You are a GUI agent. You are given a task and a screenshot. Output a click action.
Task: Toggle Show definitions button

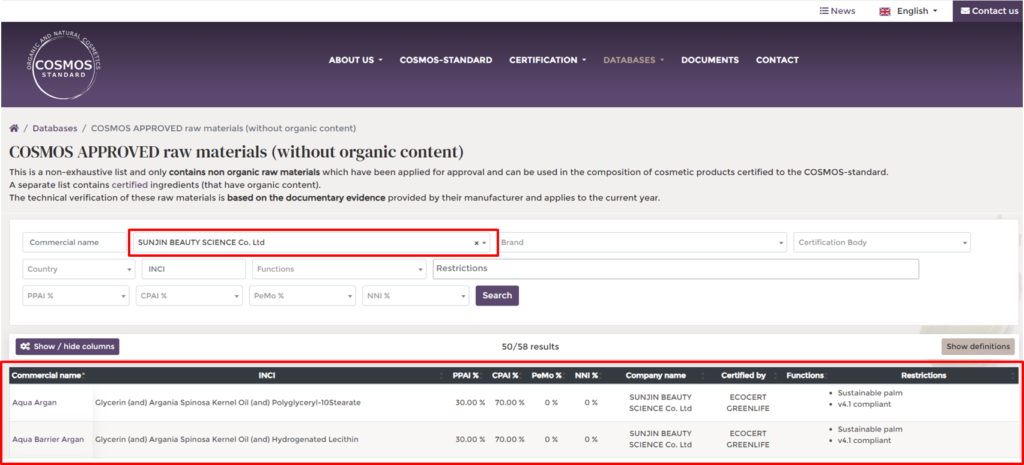(x=977, y=347)
